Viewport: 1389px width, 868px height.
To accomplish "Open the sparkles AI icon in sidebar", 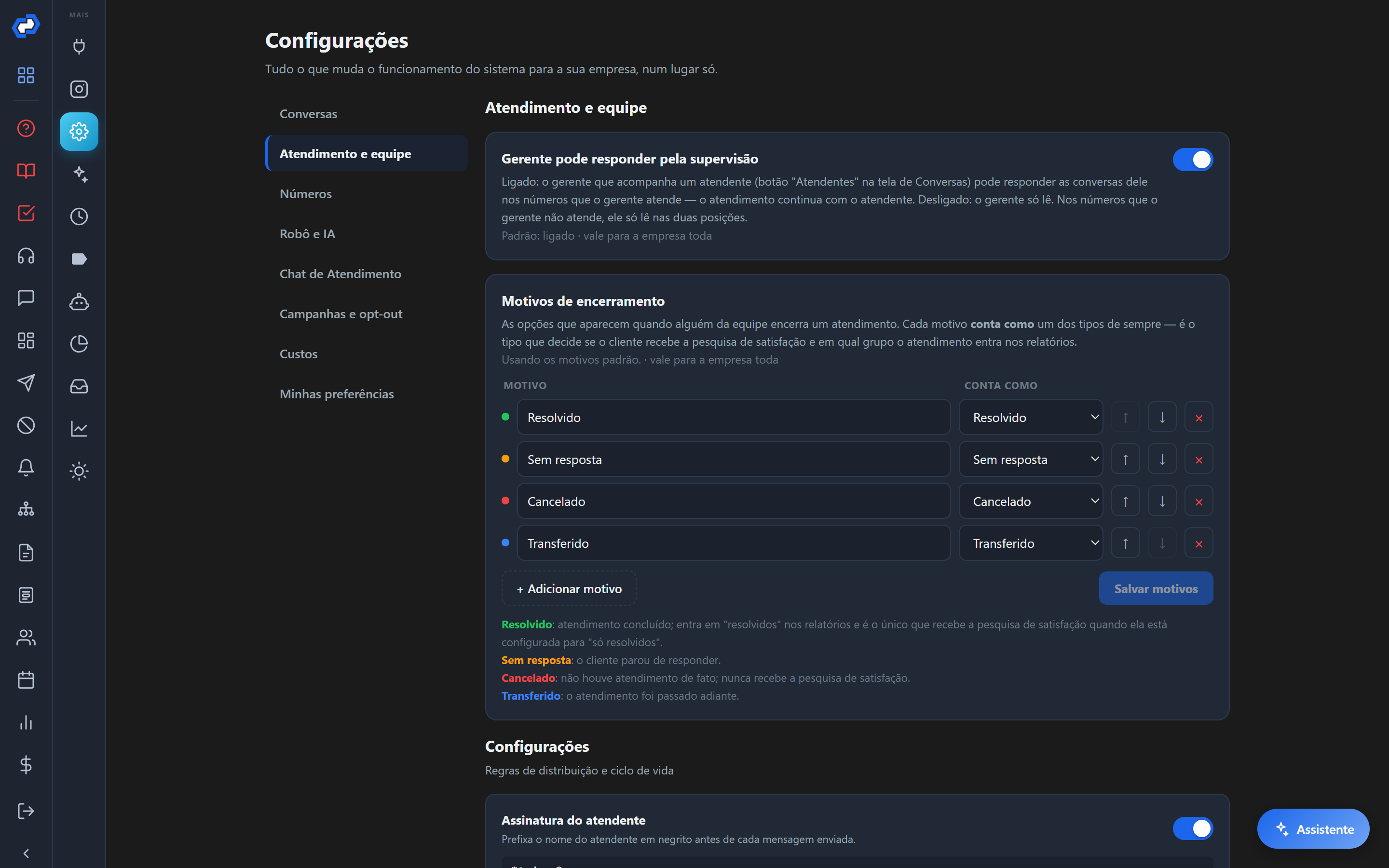I will (79, 174).
